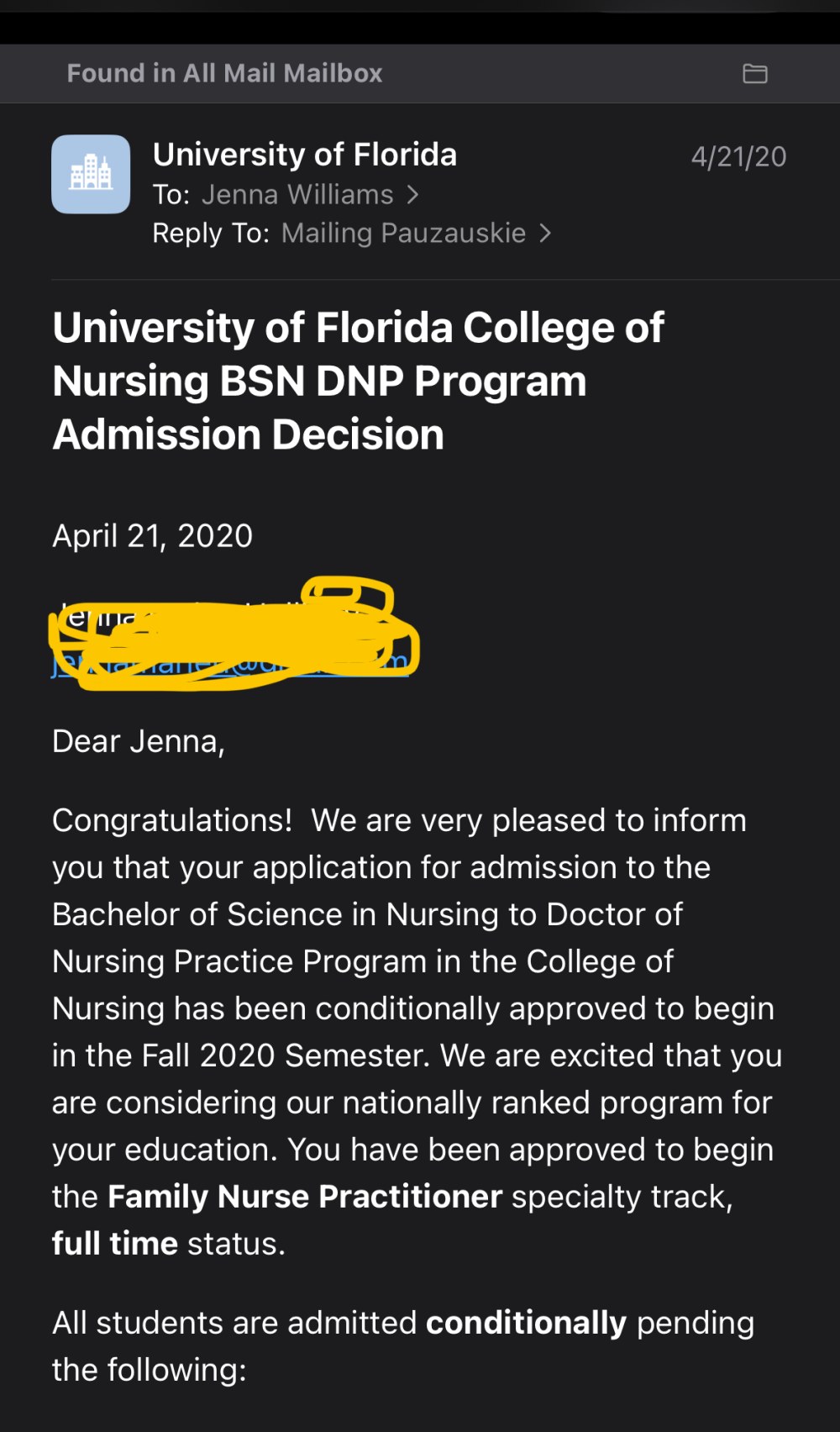Tap the bold Family Nurse Practitioner text
Viewport: 840px width, 1432px height.
click(305, 1197)
